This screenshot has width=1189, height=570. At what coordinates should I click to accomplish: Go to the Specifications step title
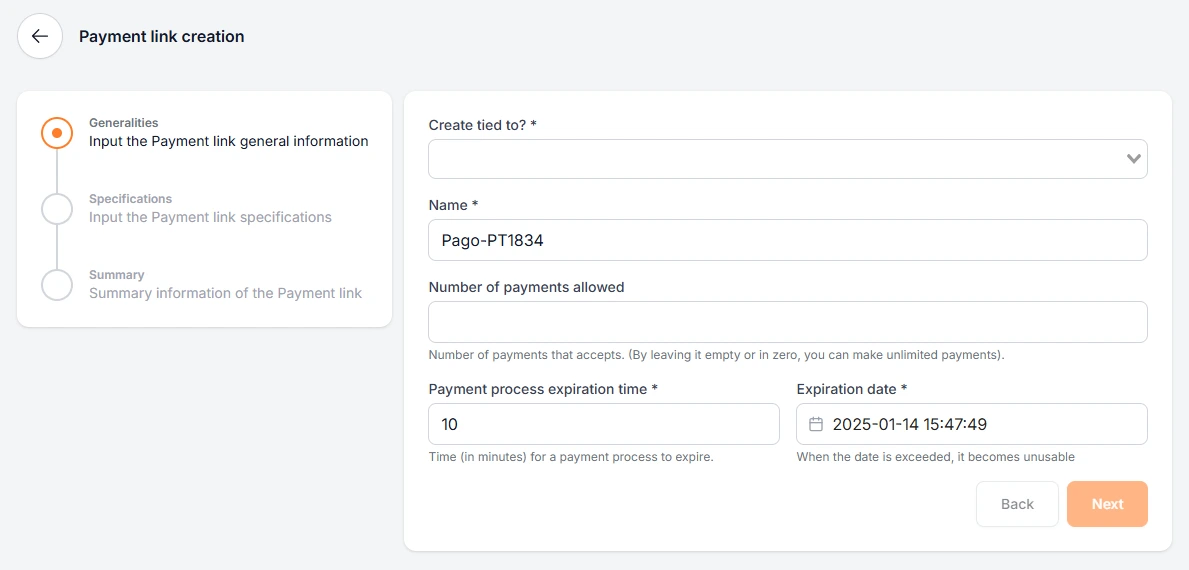[130, 199]
